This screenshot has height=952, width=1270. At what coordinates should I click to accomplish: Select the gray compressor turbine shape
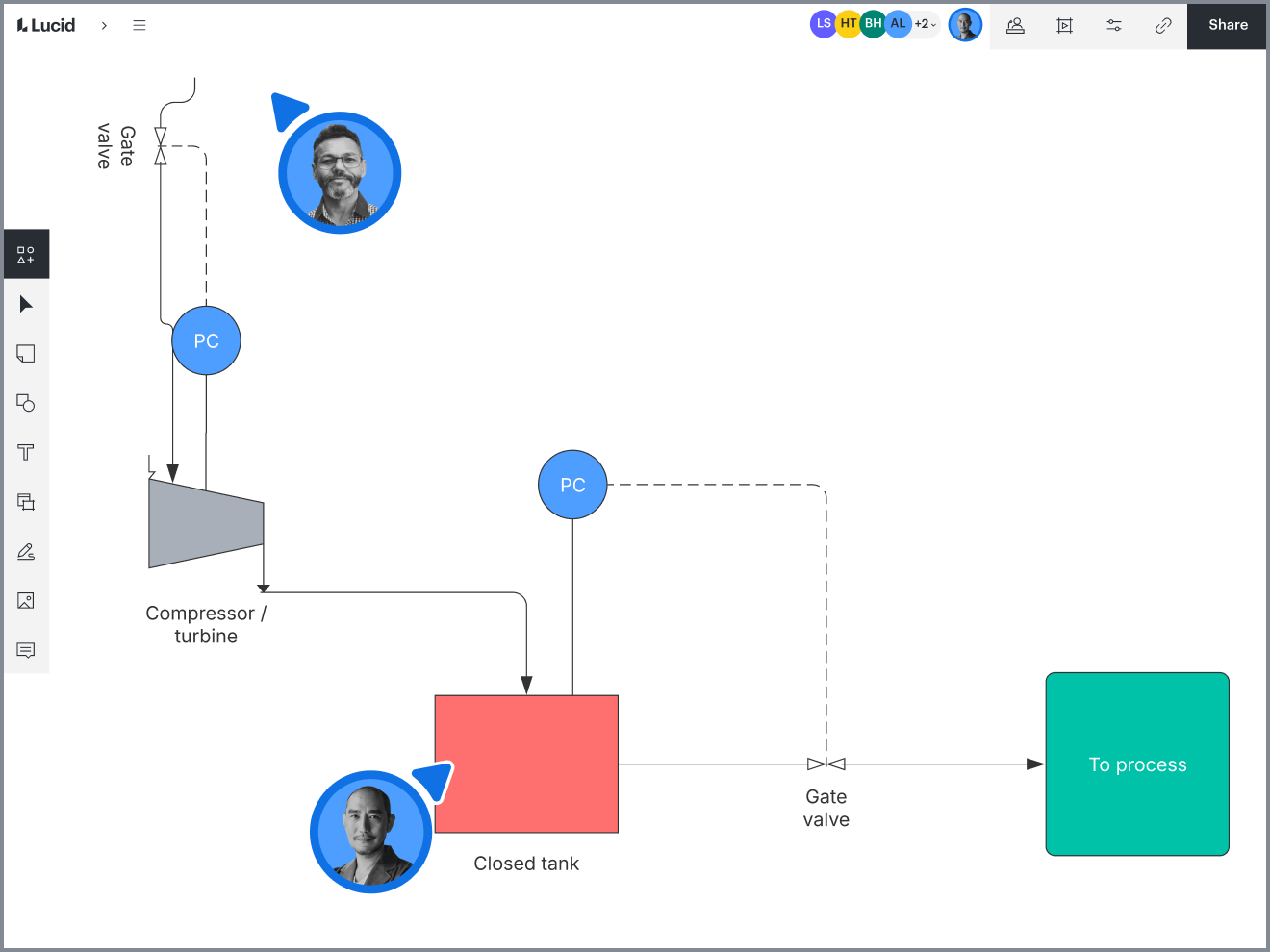206,524
